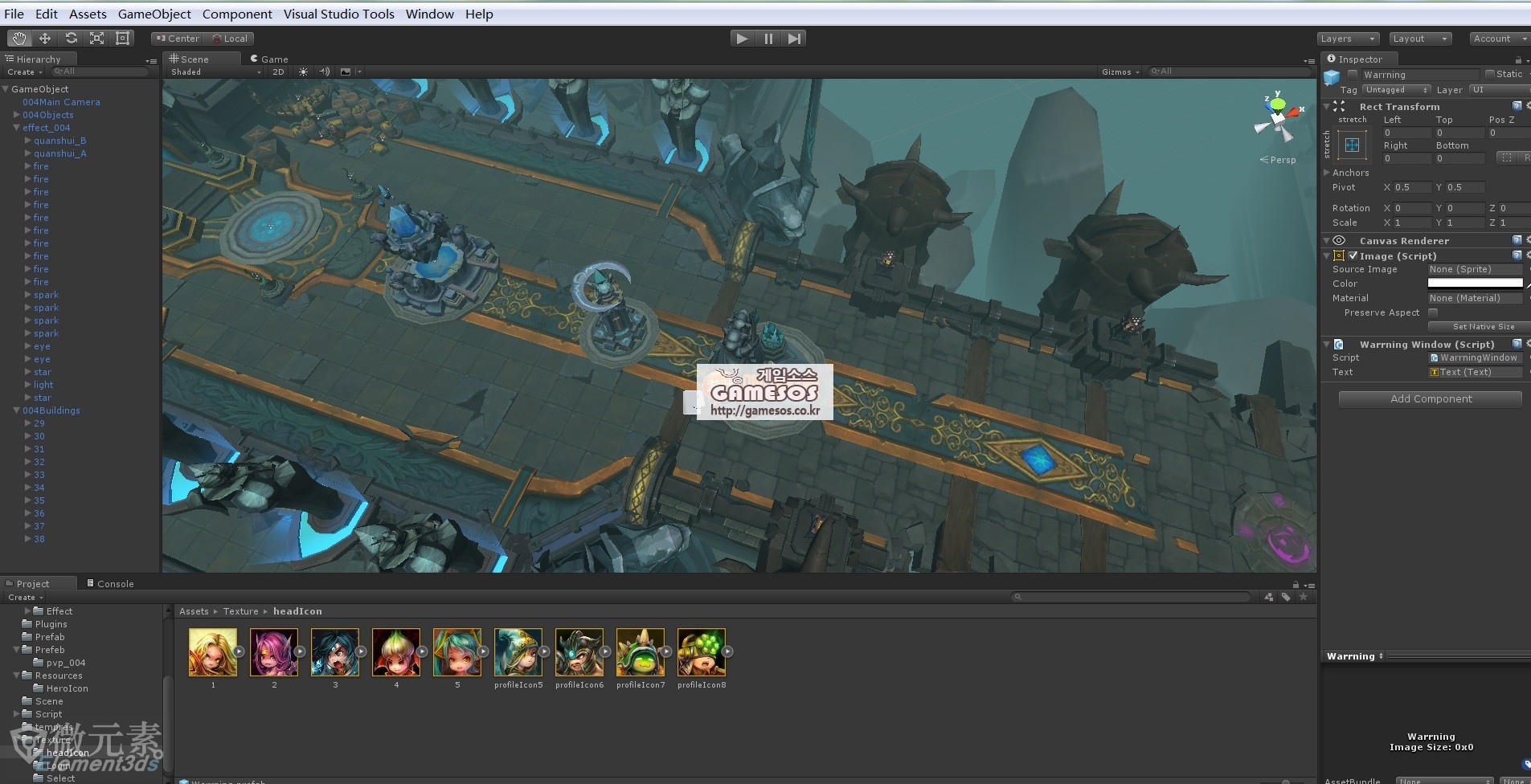Image resolution: width=1531 pixels, height=784 pixels.
Task: Select the Scale tool
Action: click(x=96, y=39)
